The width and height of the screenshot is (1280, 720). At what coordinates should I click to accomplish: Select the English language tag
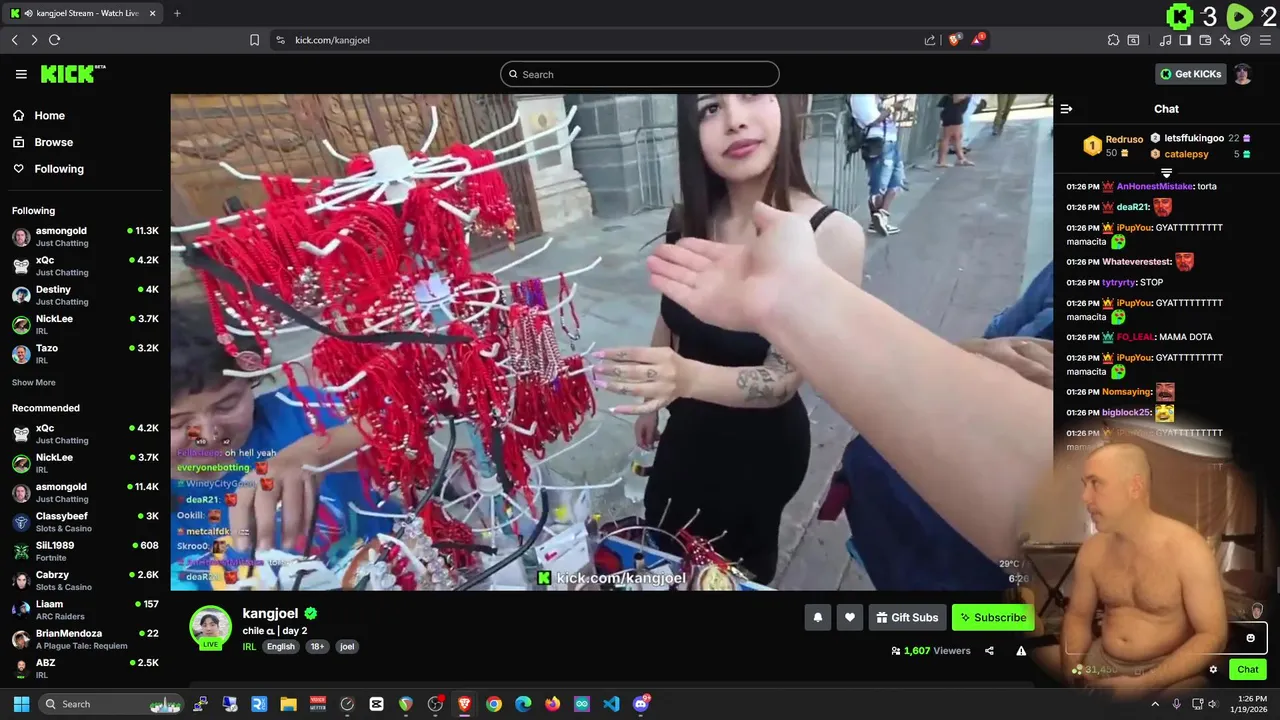tap(281, 646)
